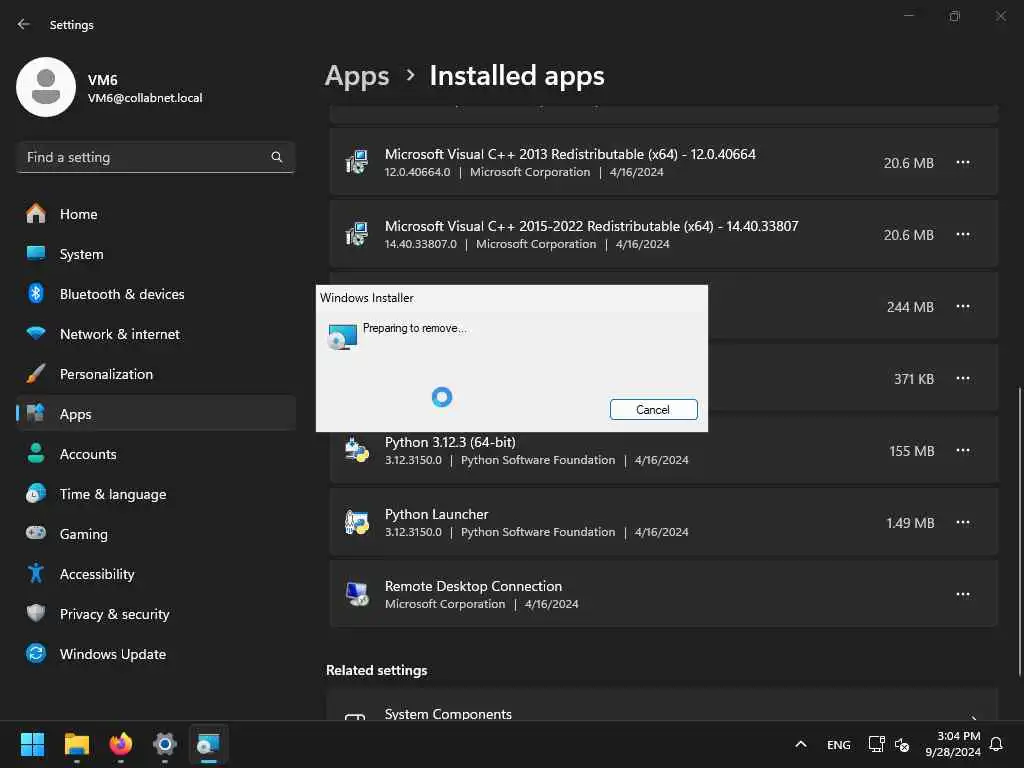Click the muted volume tray icon
The height and width of the screenshot is (768, 1024).
click(902, 744)
